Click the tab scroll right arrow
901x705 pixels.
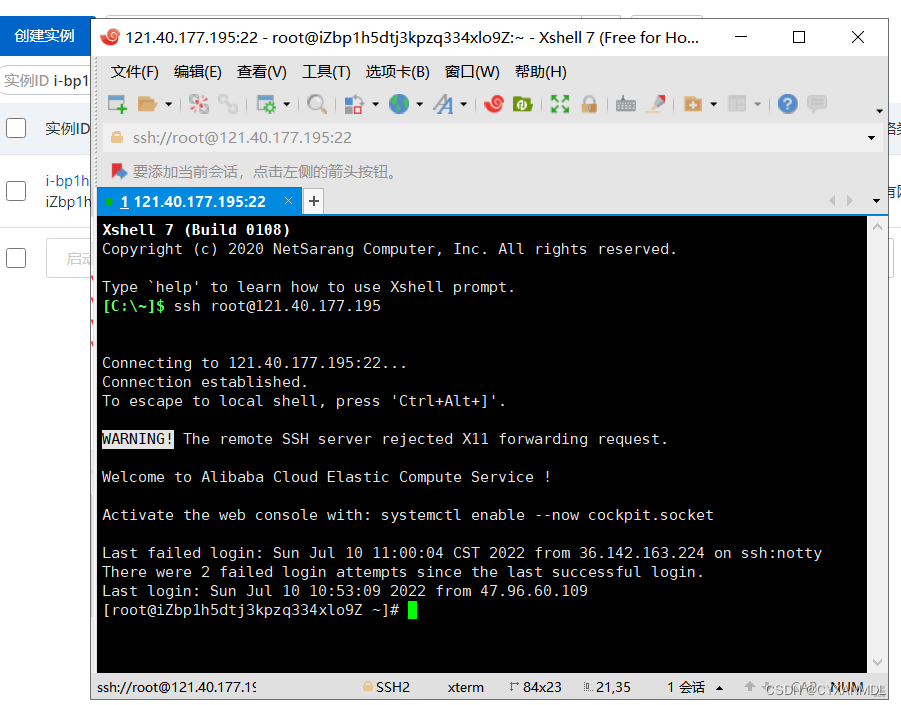pyautogui.click(x=850, y=201)
